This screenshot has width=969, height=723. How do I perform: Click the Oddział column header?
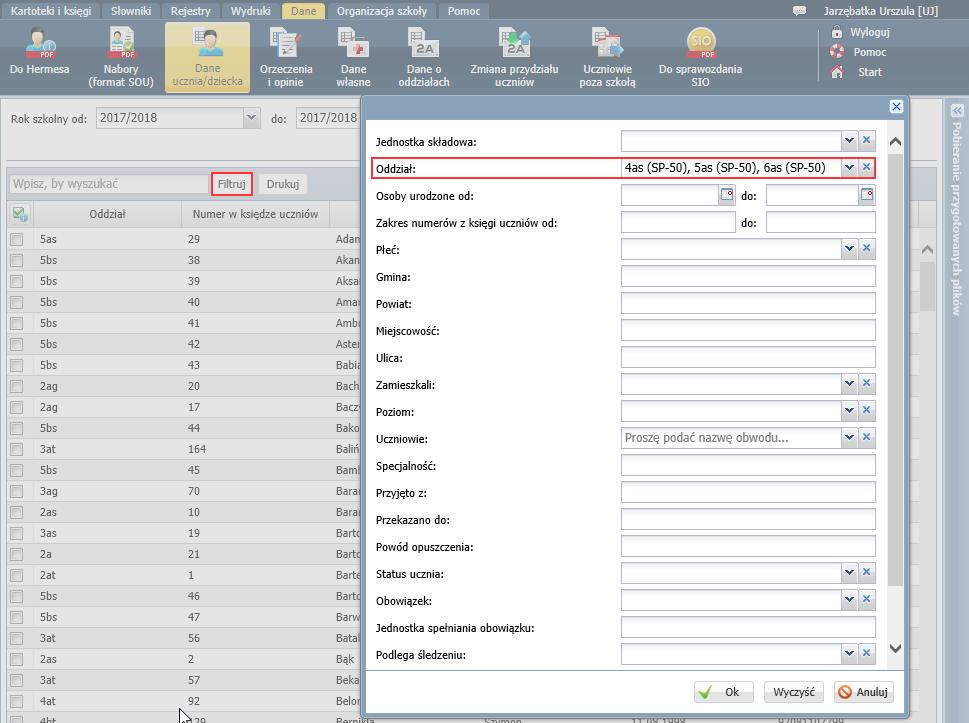(107, 214)
